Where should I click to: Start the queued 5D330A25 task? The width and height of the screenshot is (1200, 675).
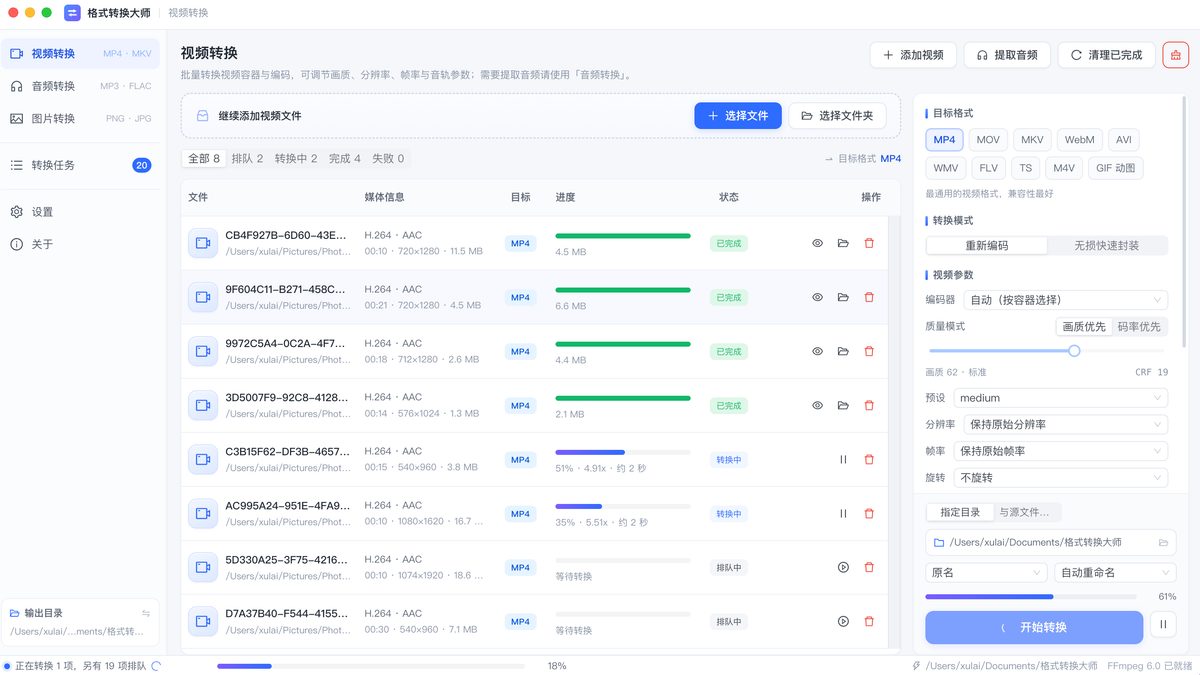[843, 567]
